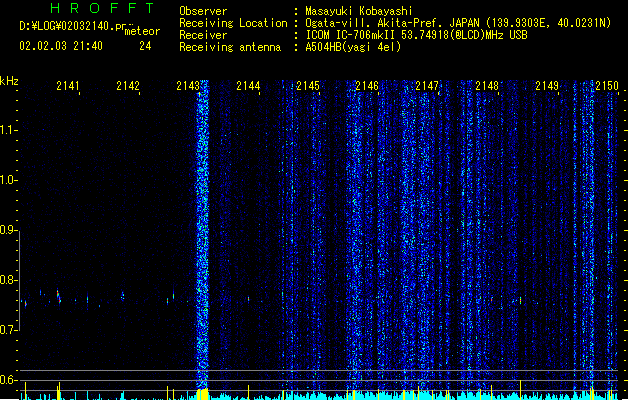The height and width of the screenshot is (400, 629).
Task: Click time axis marker 2141
Action: tap(68, 86)
